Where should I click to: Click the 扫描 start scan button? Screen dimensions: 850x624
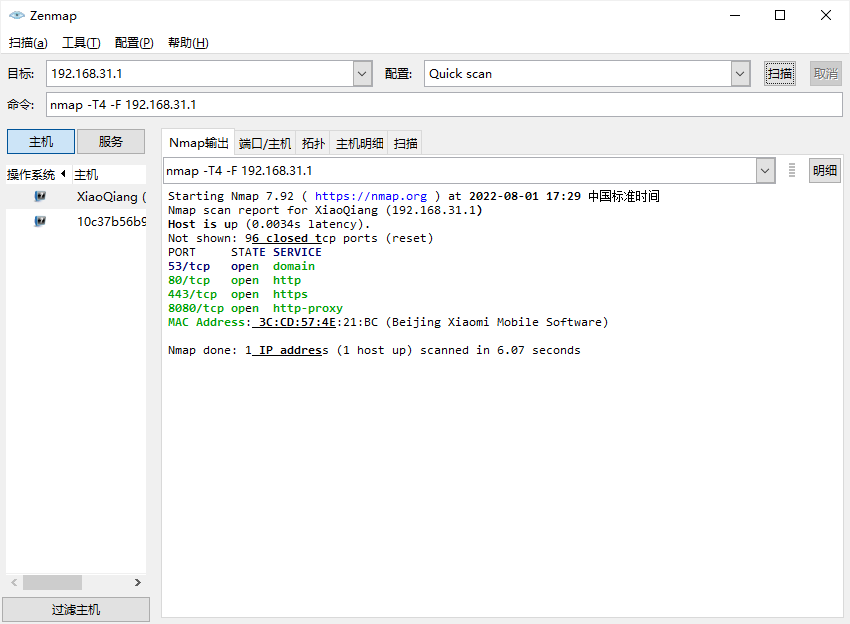coord(780,73)
